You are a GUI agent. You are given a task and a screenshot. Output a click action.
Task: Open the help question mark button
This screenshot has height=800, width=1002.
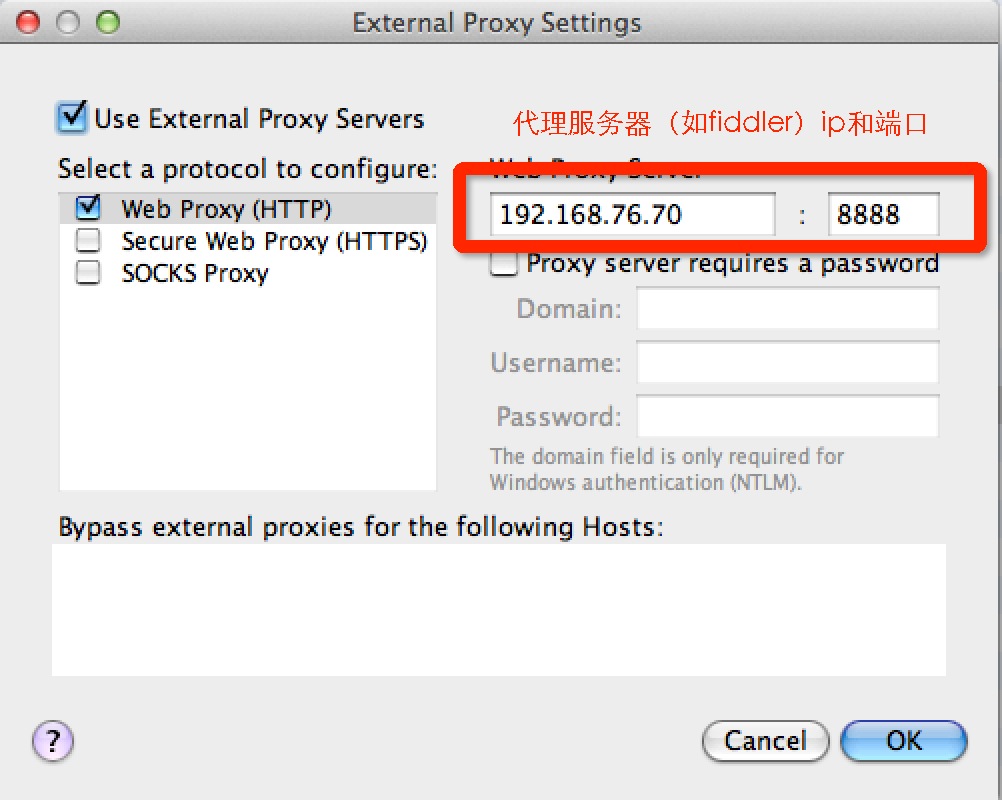pyautogui.click(x=53, y=741)
